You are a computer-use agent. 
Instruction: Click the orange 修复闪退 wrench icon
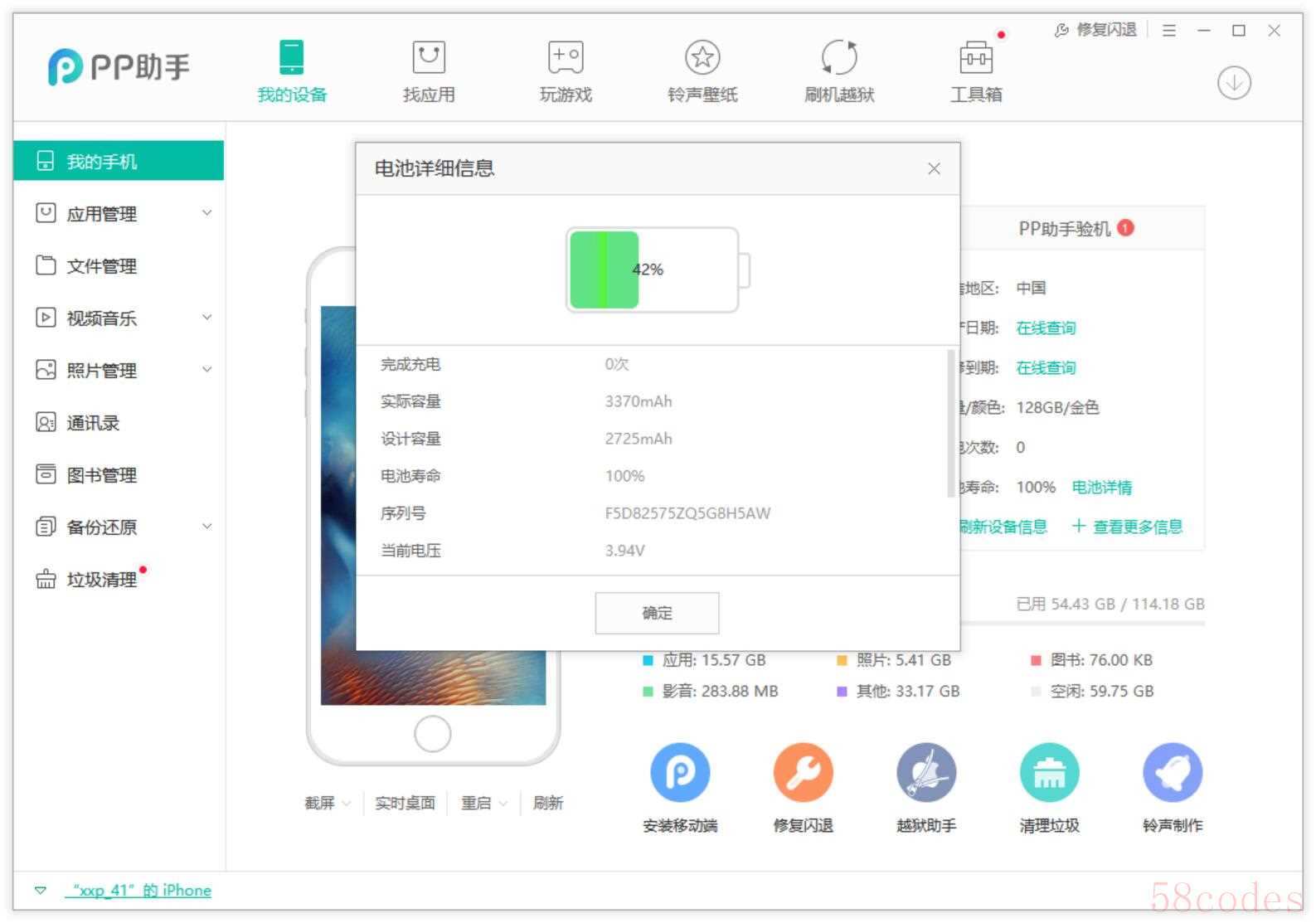803,772
